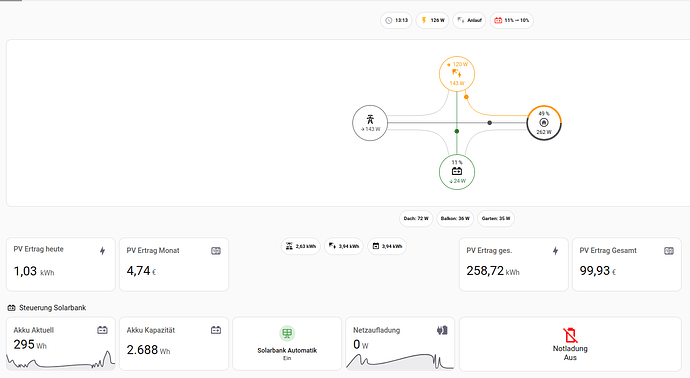Click battery icon in Akku Kapazität card
Viewport: 690px width, 378px height.
(216, 330)
